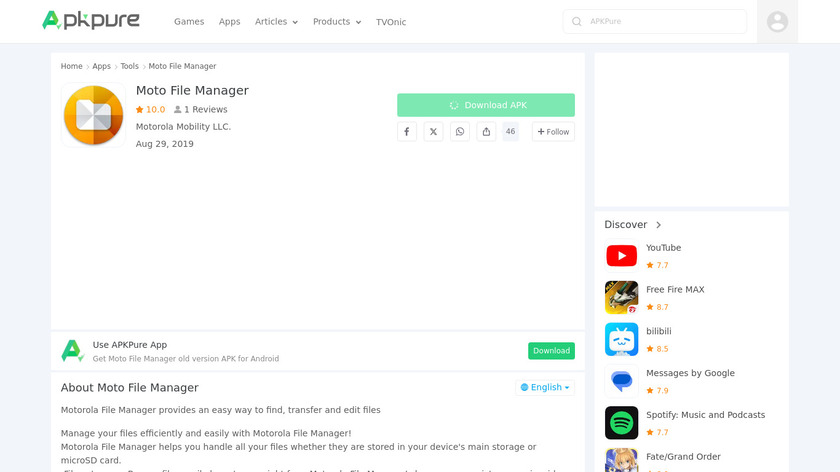Click the search magnifier icon
This screenshot has height=472, width=840.
tap(576, 21)
